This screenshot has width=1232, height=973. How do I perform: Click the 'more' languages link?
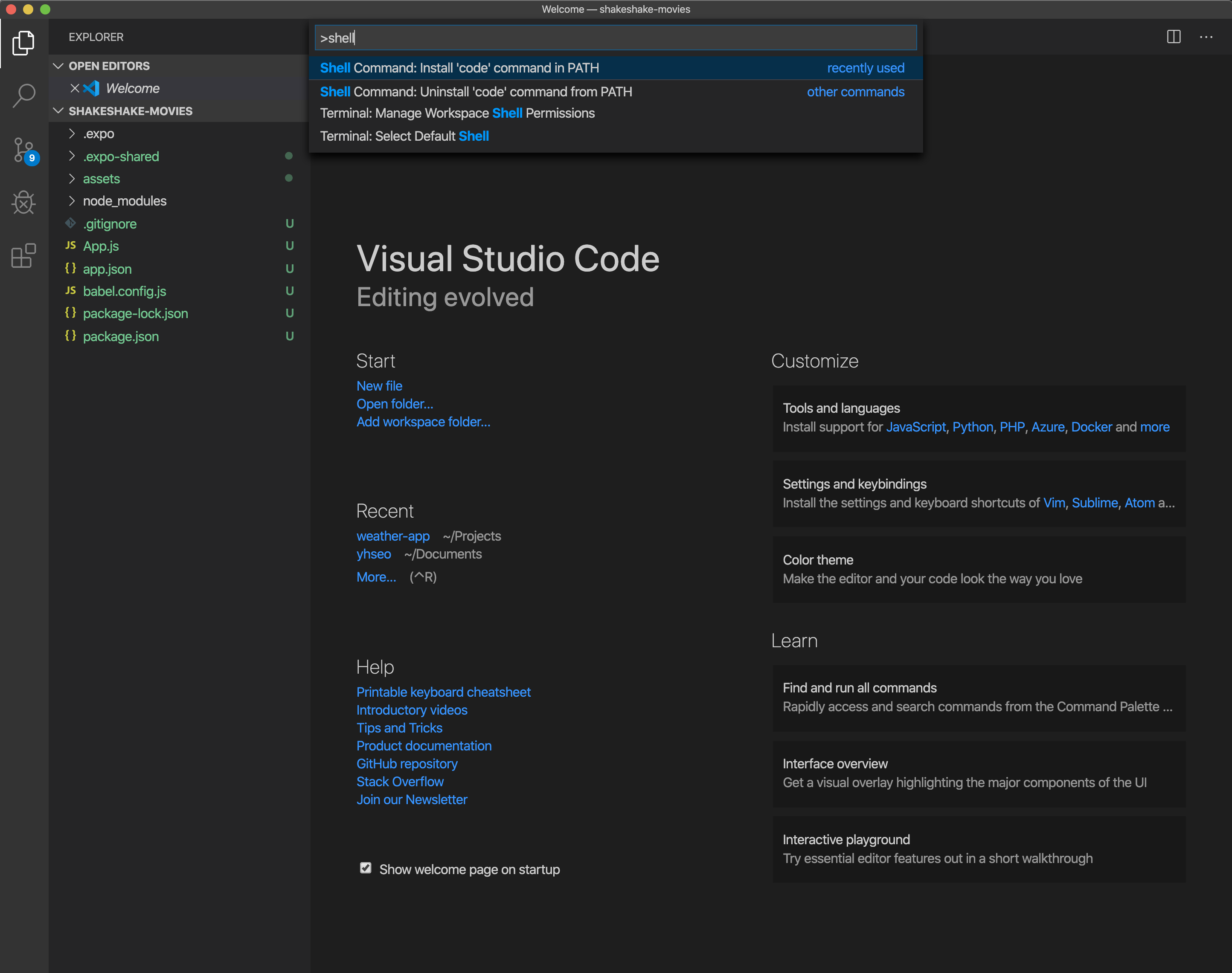[x=1154, y=427]
